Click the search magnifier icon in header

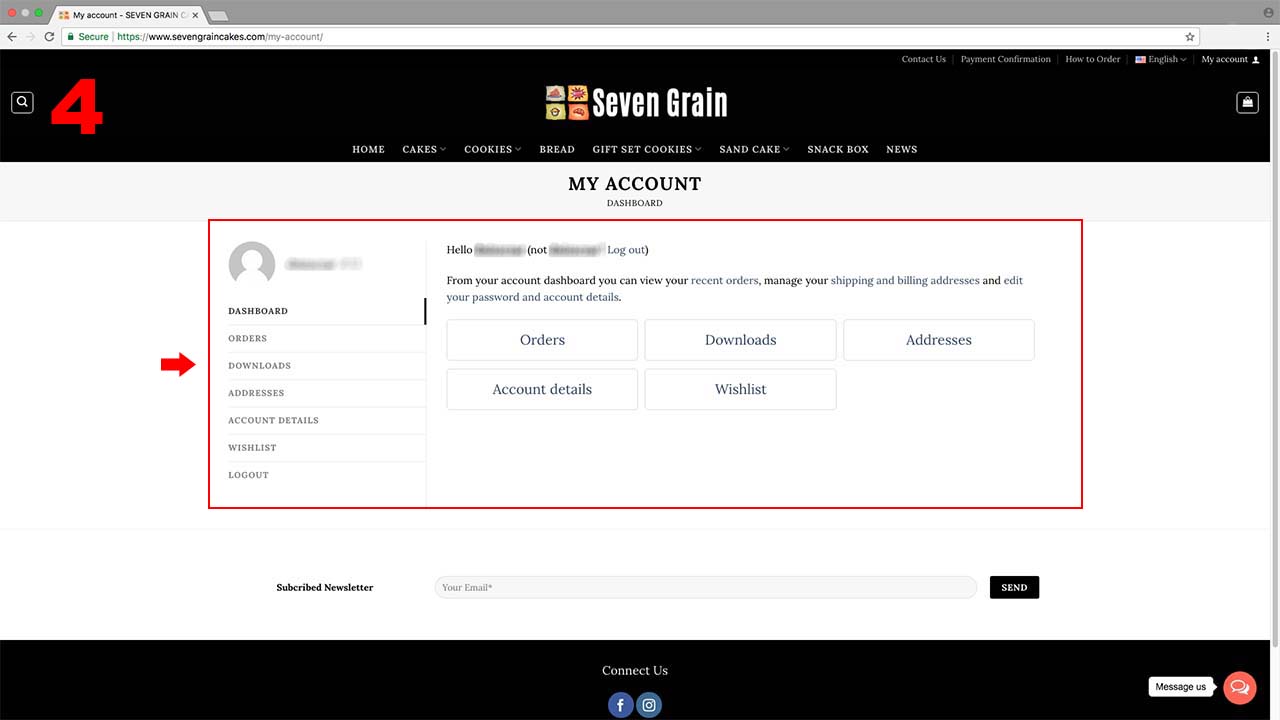point(22,102)
